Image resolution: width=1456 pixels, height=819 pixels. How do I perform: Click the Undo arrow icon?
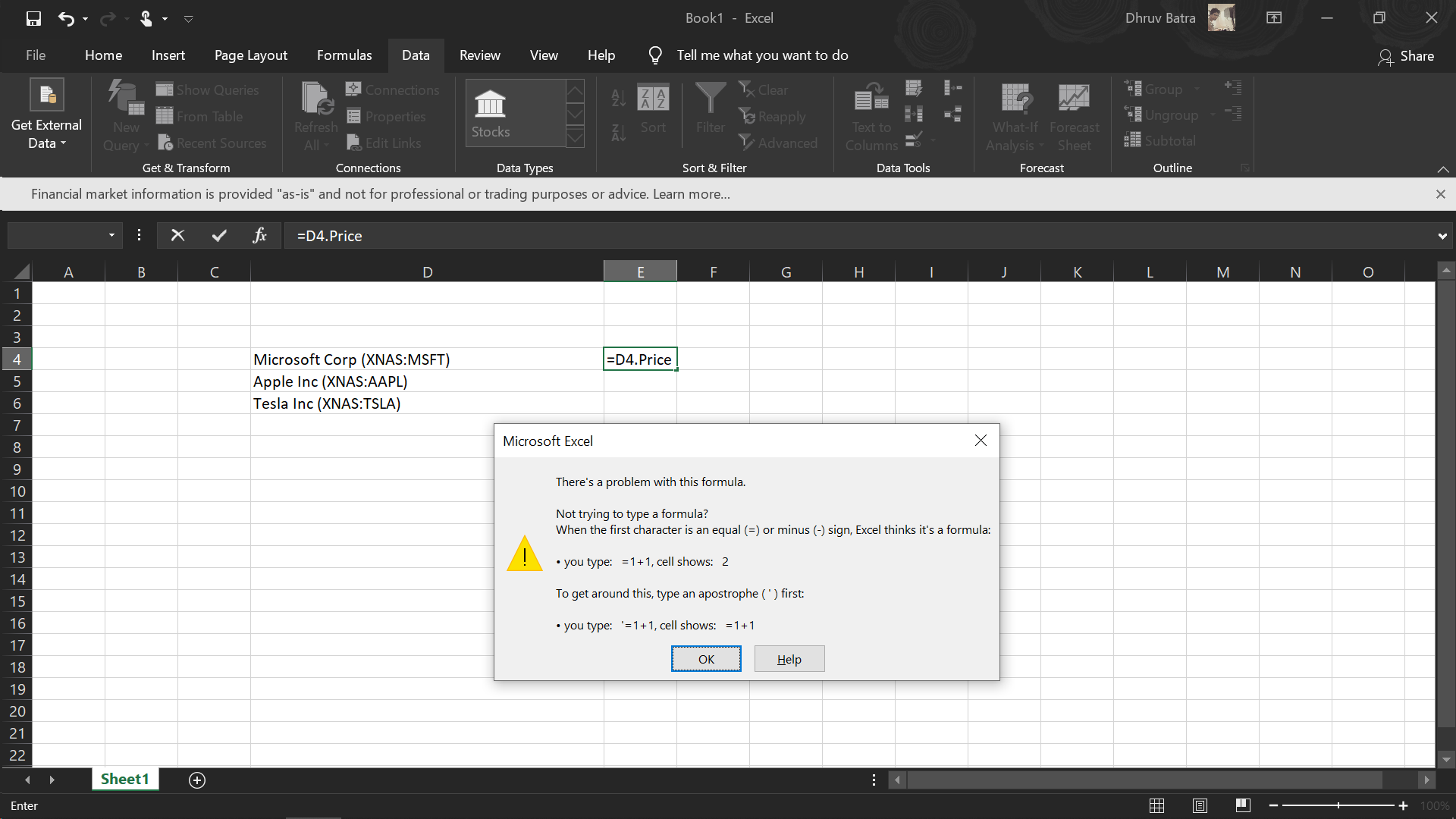pos(66,18)
